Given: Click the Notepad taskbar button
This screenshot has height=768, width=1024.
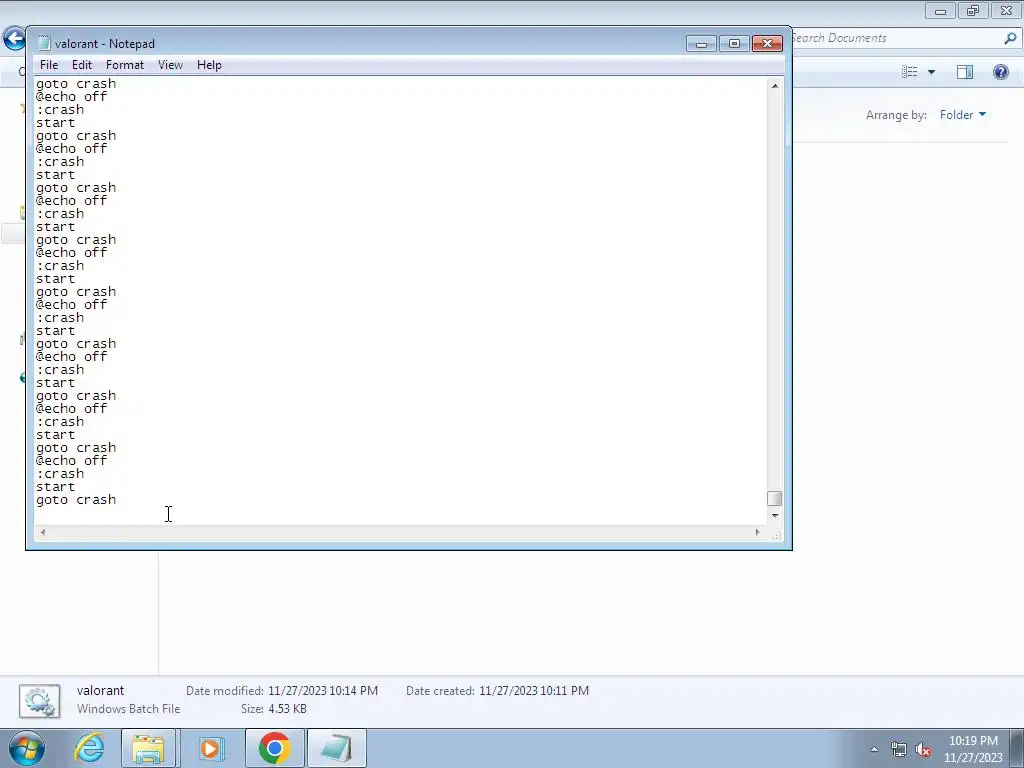Looking at the screenshot, I should (x=336, y=748).
